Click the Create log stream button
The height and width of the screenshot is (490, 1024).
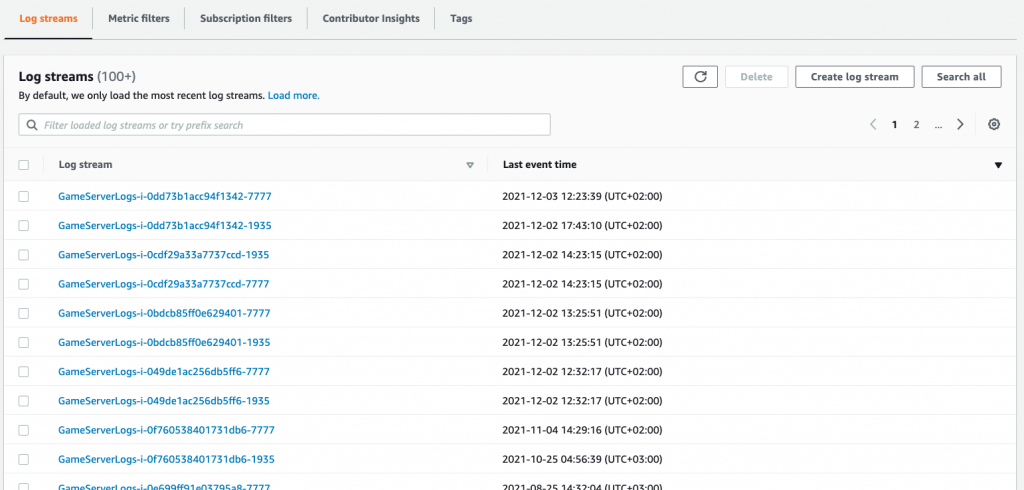[854, 76]
